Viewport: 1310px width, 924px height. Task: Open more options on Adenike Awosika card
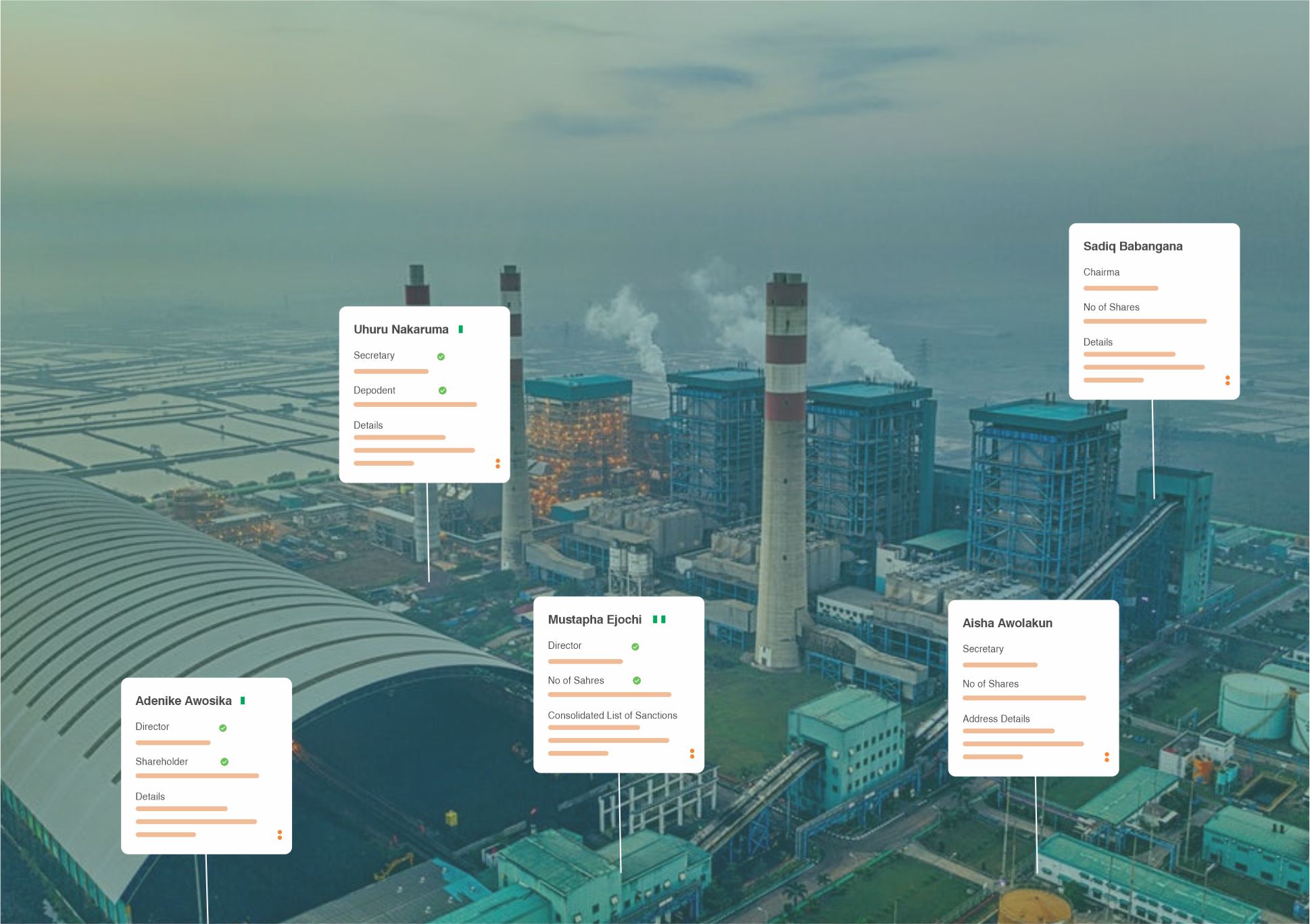click(x=279, y=835)
